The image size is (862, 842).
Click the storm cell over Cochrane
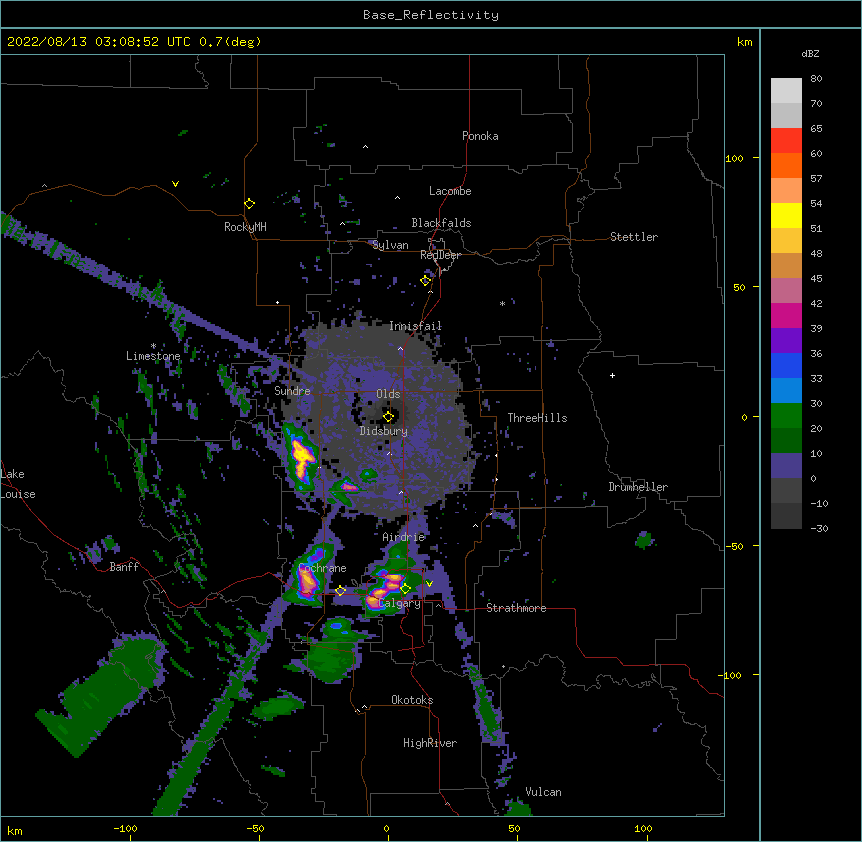(308, 577)
